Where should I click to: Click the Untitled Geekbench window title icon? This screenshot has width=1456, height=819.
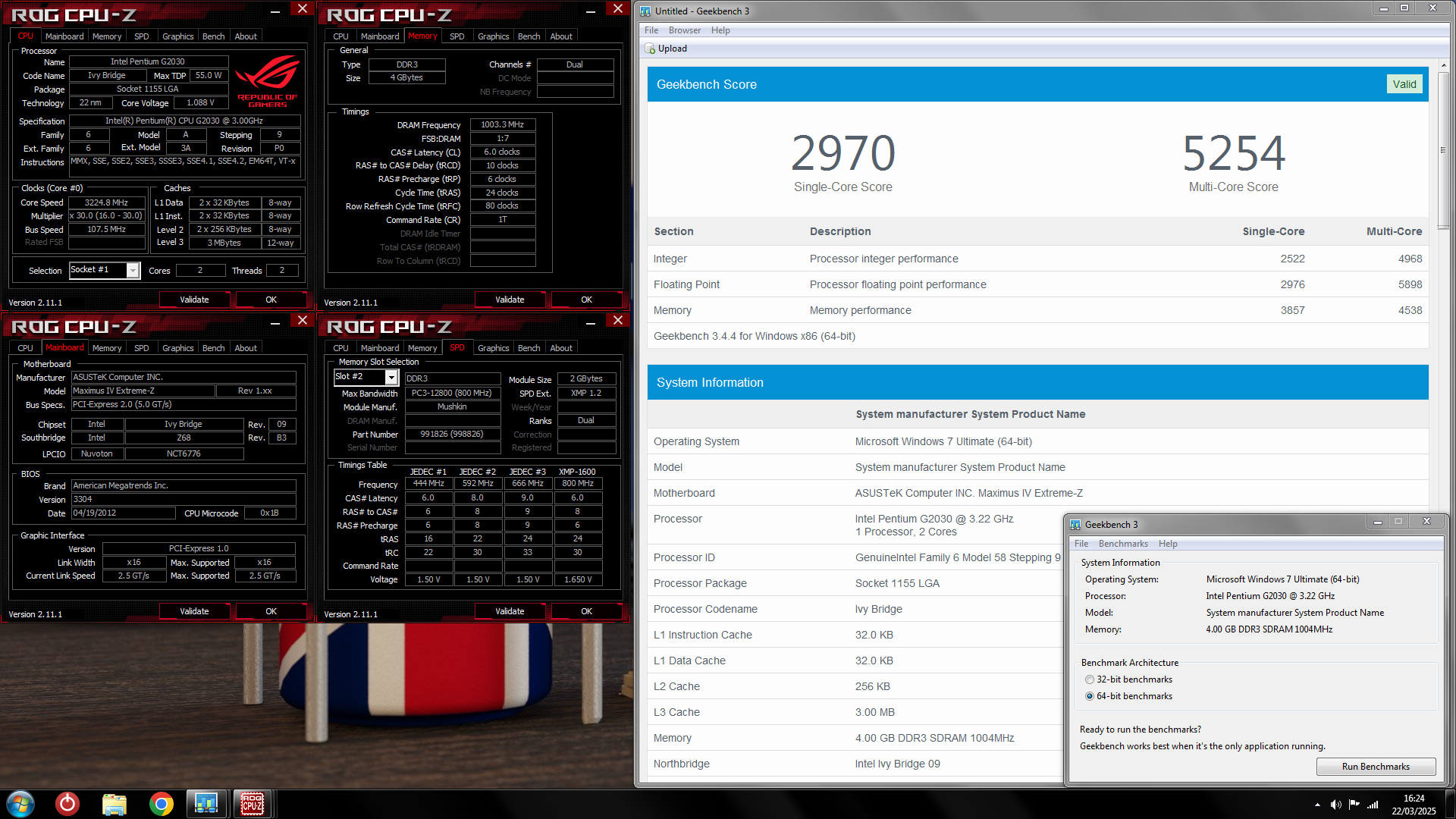[x=645, y=11]
